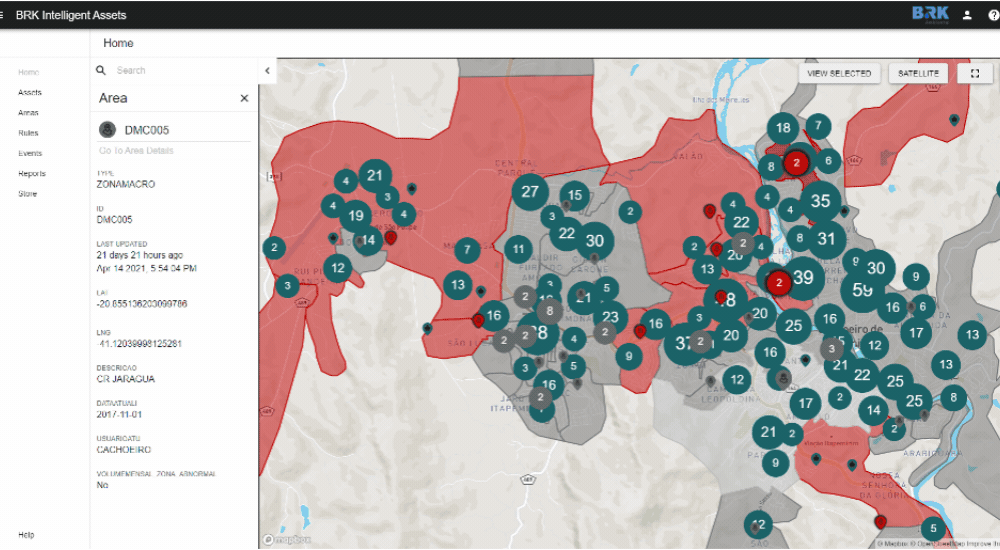Click the DMC005 area avatar icon
The image size is (1000, 550).
108,130
